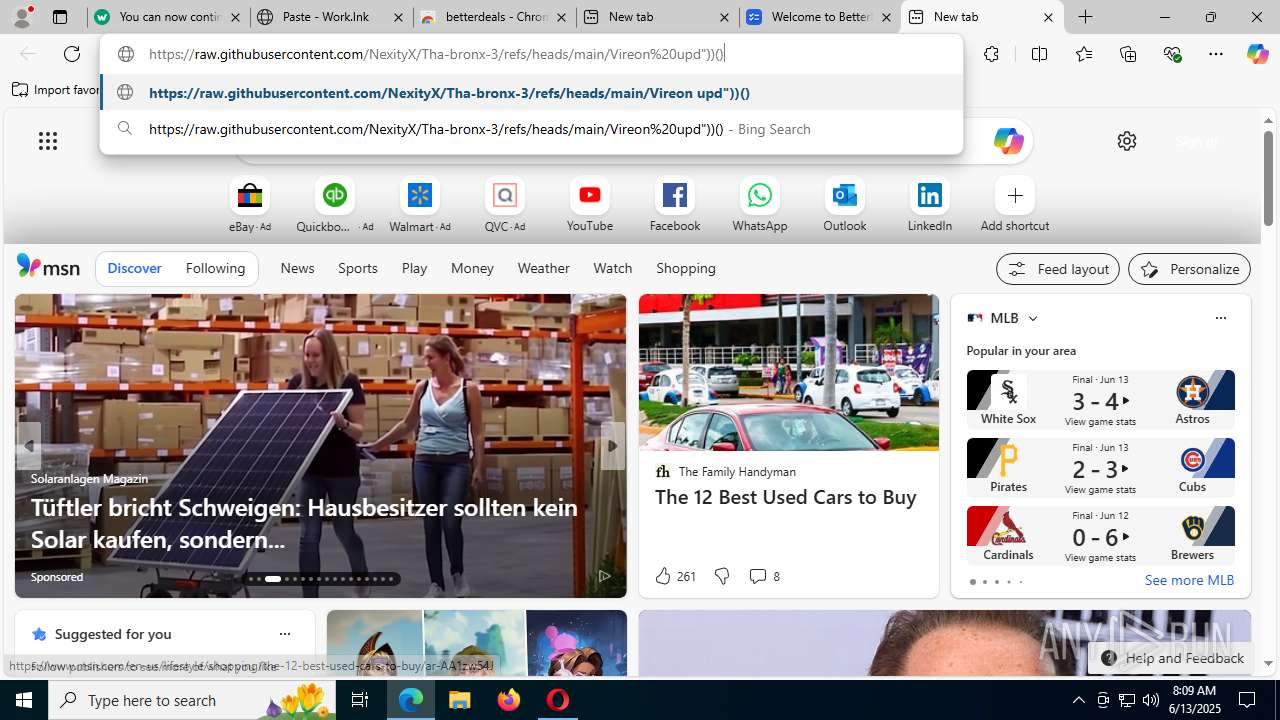Open Firefox from taskbar
This screenshot has height=720, width=1280.
[509, 700]
